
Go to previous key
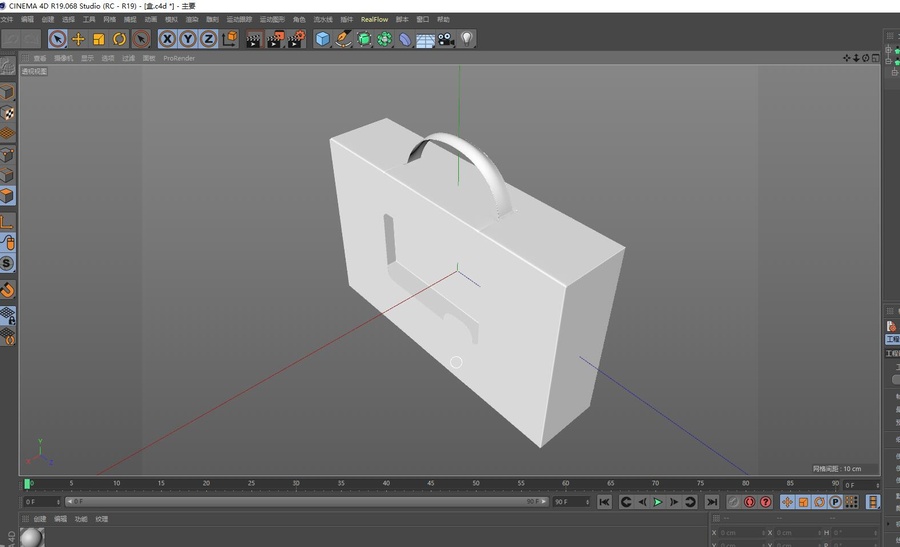pos(626,502)
